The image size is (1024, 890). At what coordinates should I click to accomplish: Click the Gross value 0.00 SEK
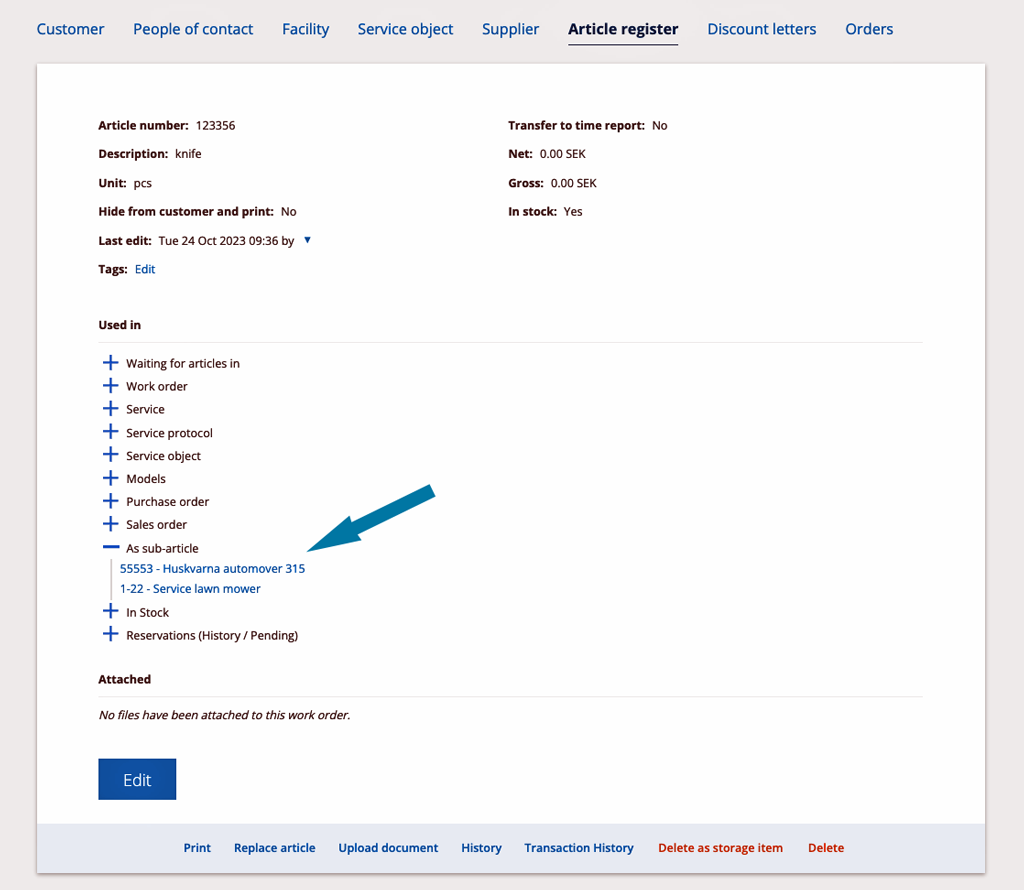(x=573, y=183)
